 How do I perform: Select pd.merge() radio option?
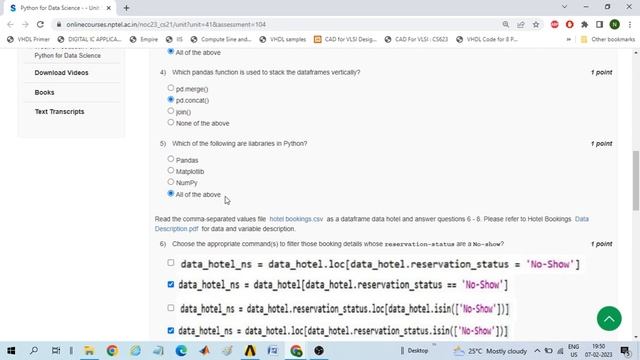click(x=171, y=88)
